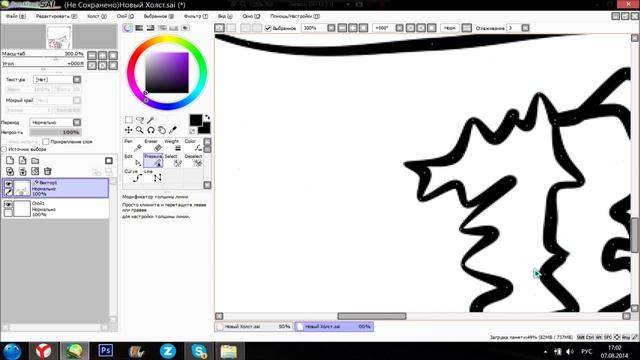Open Photoshop from the taskbar

click(x=105, y=351)
